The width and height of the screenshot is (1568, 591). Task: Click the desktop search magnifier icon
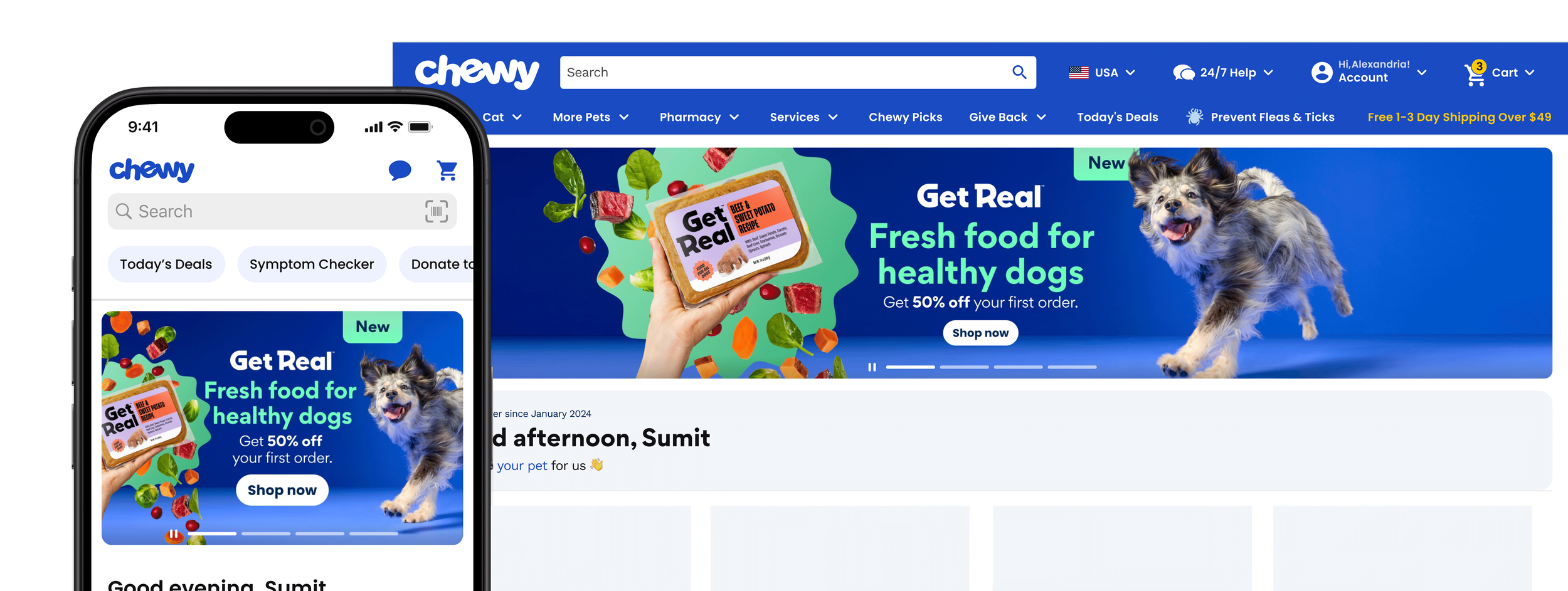point(1019,72)
